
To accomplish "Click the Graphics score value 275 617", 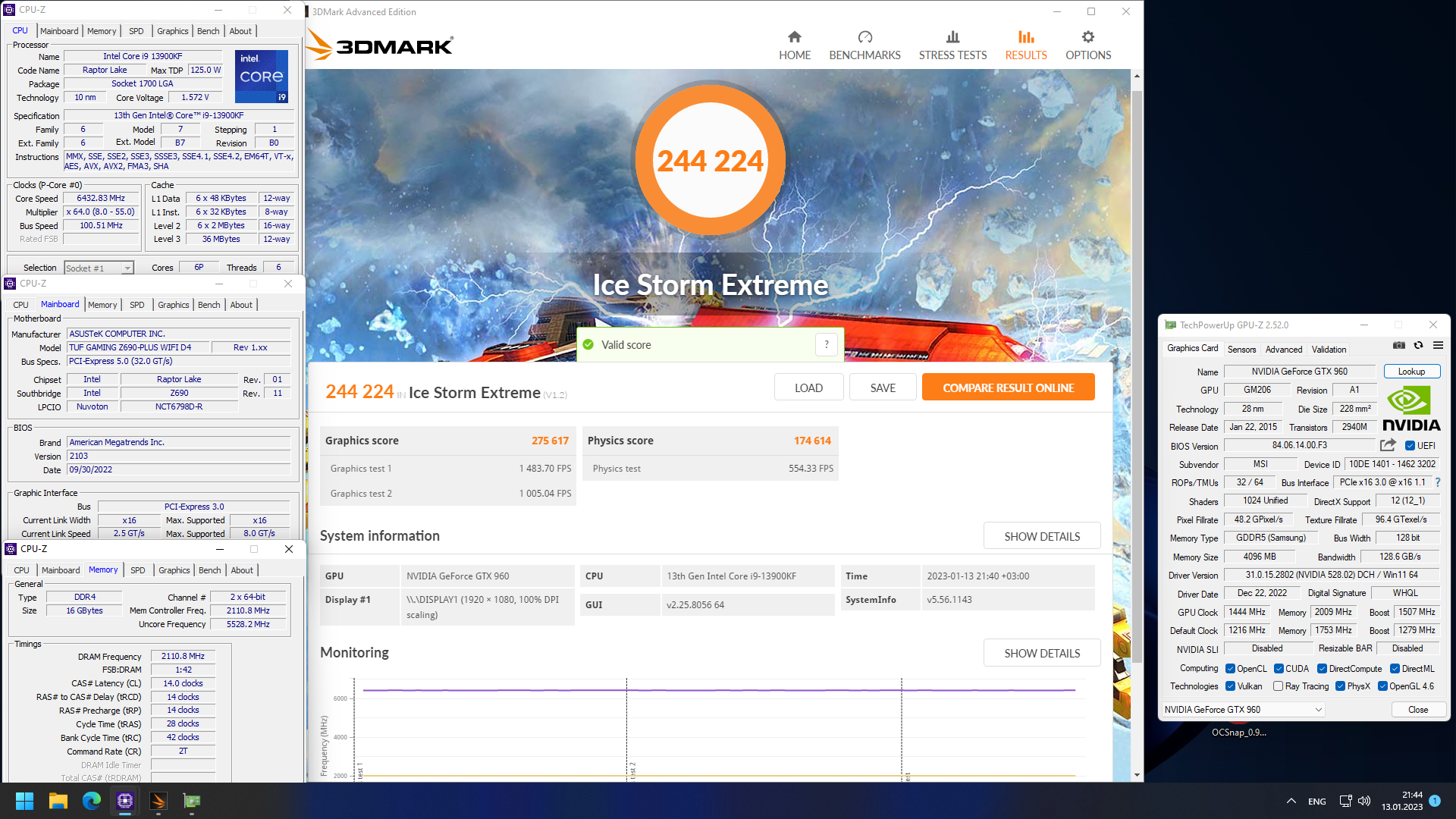I will point(550,441).
